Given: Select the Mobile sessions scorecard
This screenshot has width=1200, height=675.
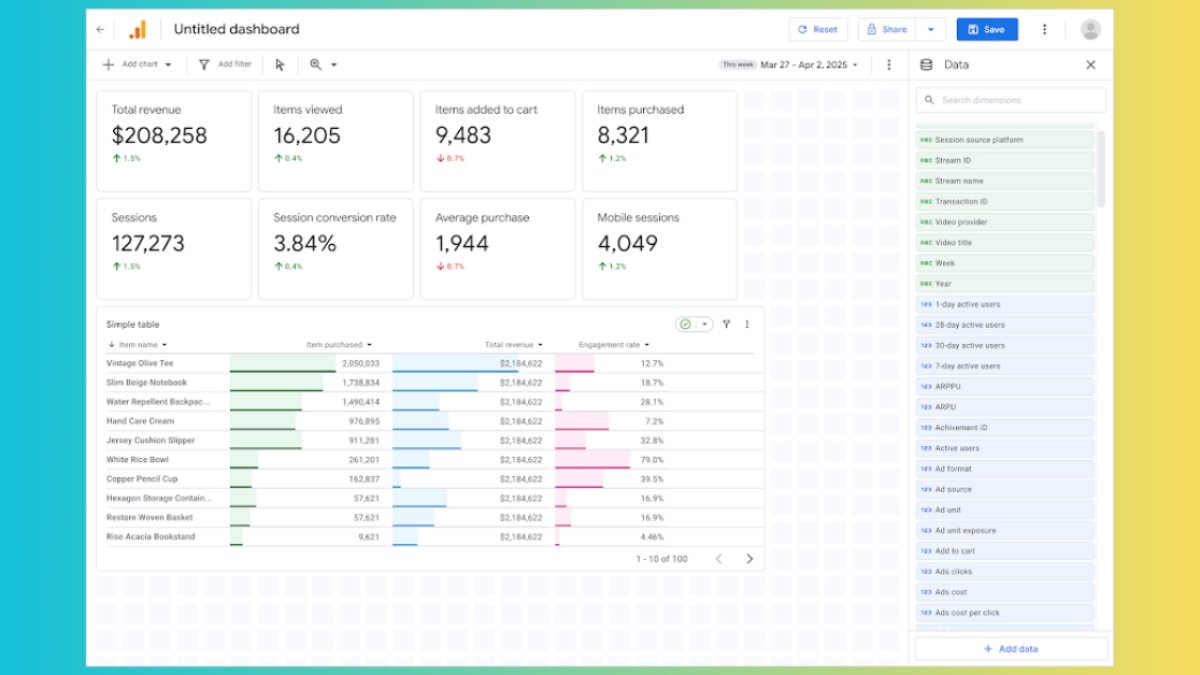Looking at the screenshot, I should coord(660,249).
